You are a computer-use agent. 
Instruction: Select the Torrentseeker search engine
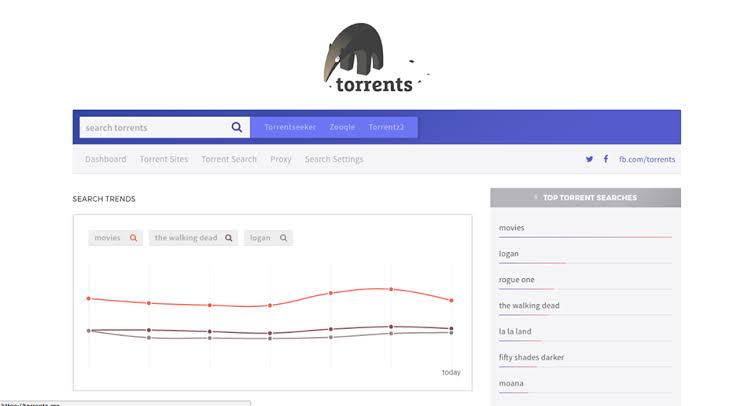point(290,127)
